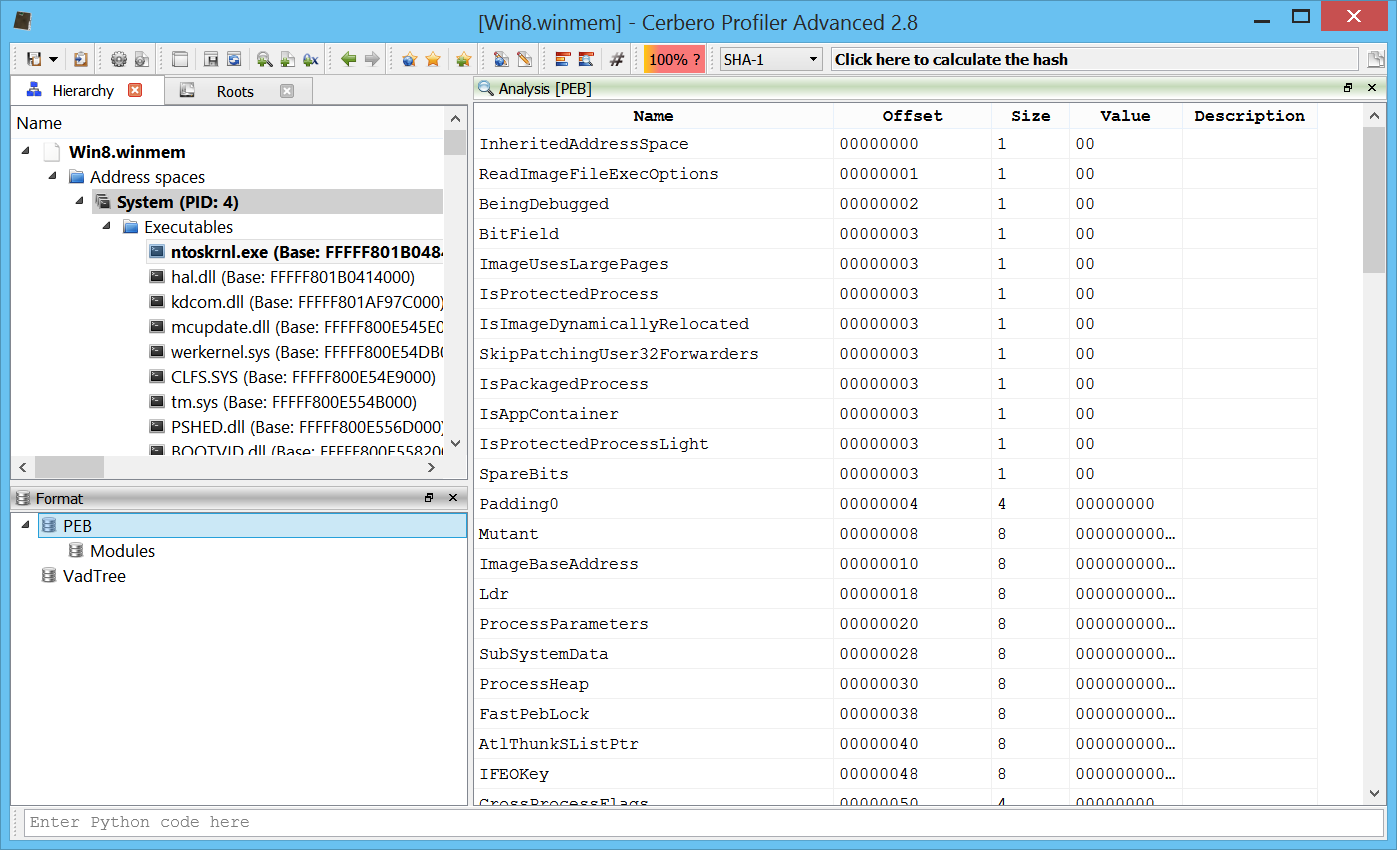
Task: Select hal.dll in the hierarchy tree
Action: (292, 277)
